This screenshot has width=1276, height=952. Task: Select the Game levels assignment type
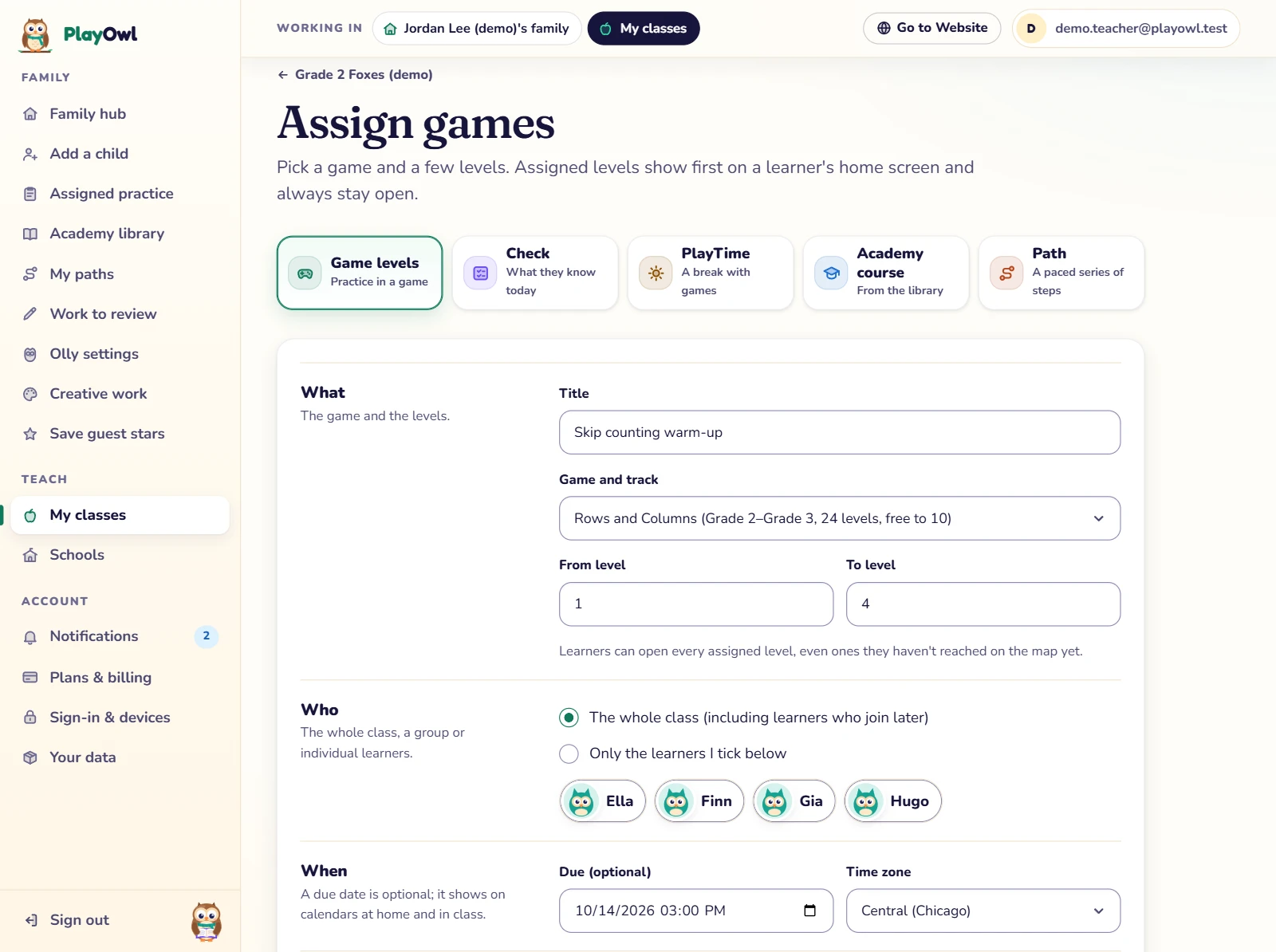pos(360,273)
